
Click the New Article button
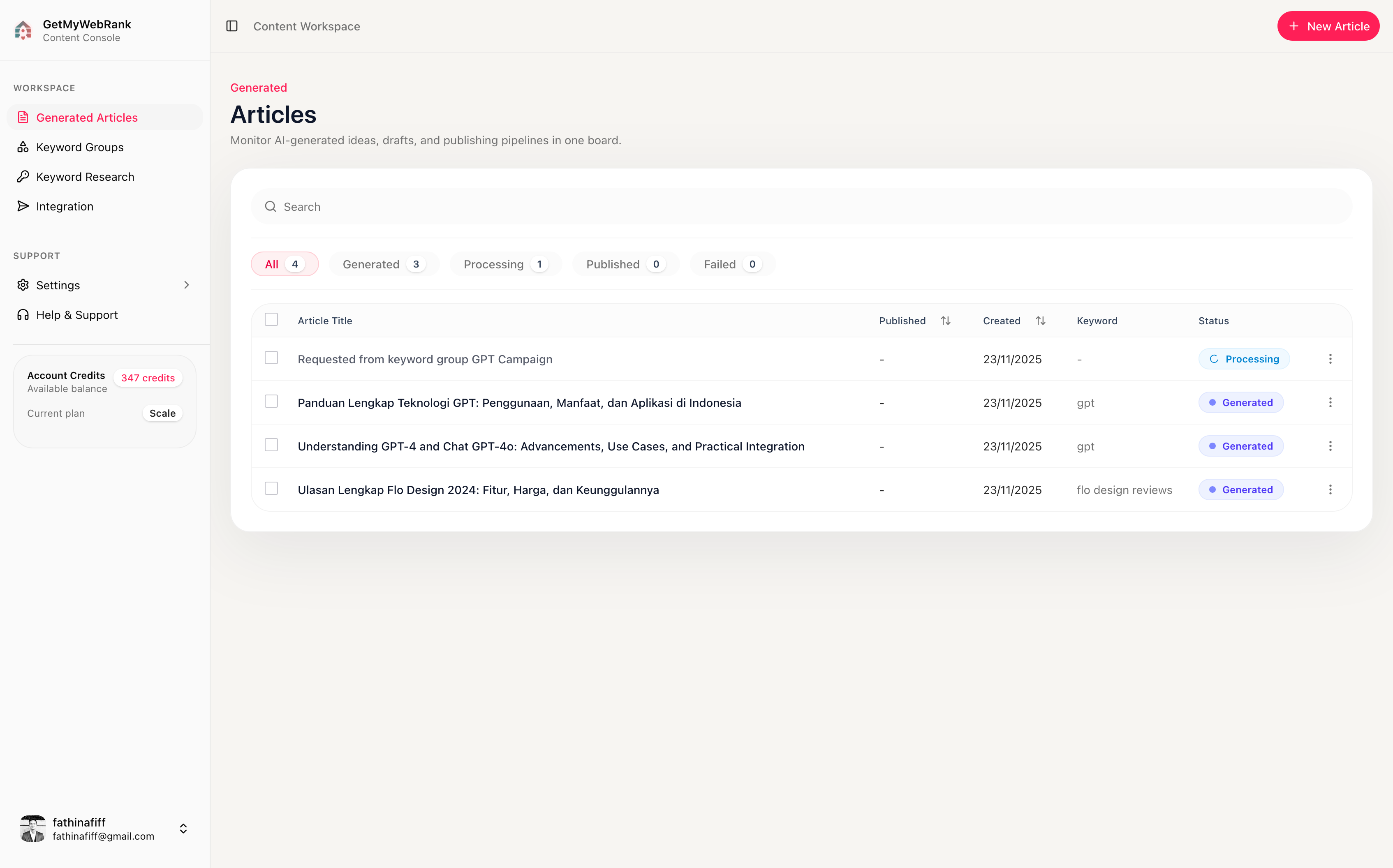[x=1328, y=26]
